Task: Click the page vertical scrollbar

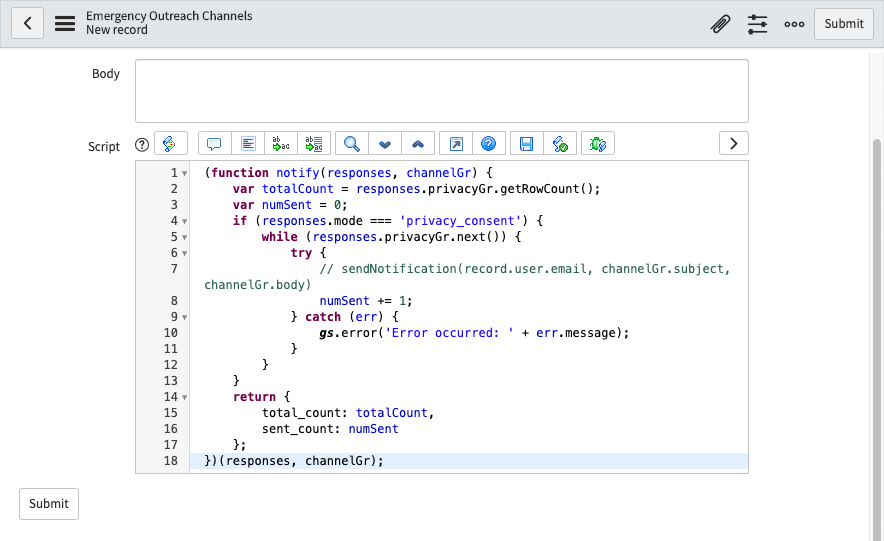Action: point(877,338)
